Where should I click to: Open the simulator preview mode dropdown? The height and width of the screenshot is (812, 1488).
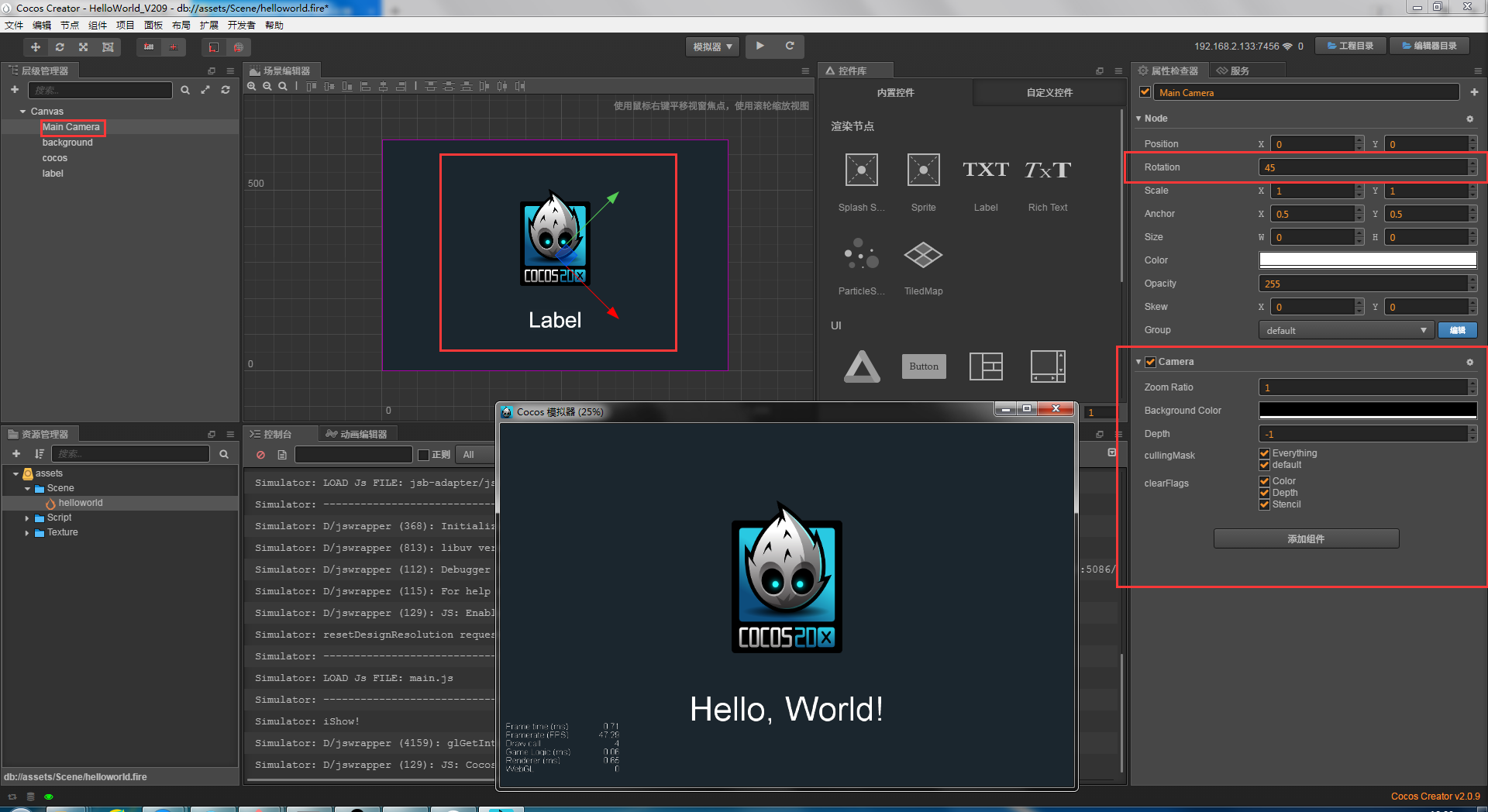coord(712,46)
